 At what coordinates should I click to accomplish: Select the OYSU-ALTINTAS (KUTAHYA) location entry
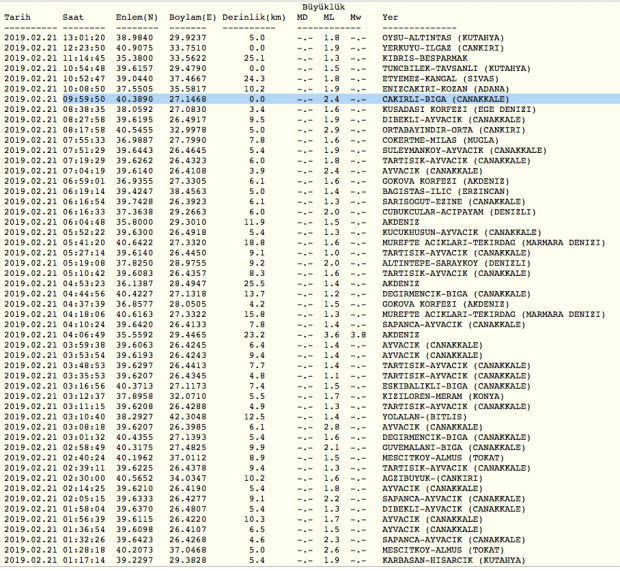(442, 37)
